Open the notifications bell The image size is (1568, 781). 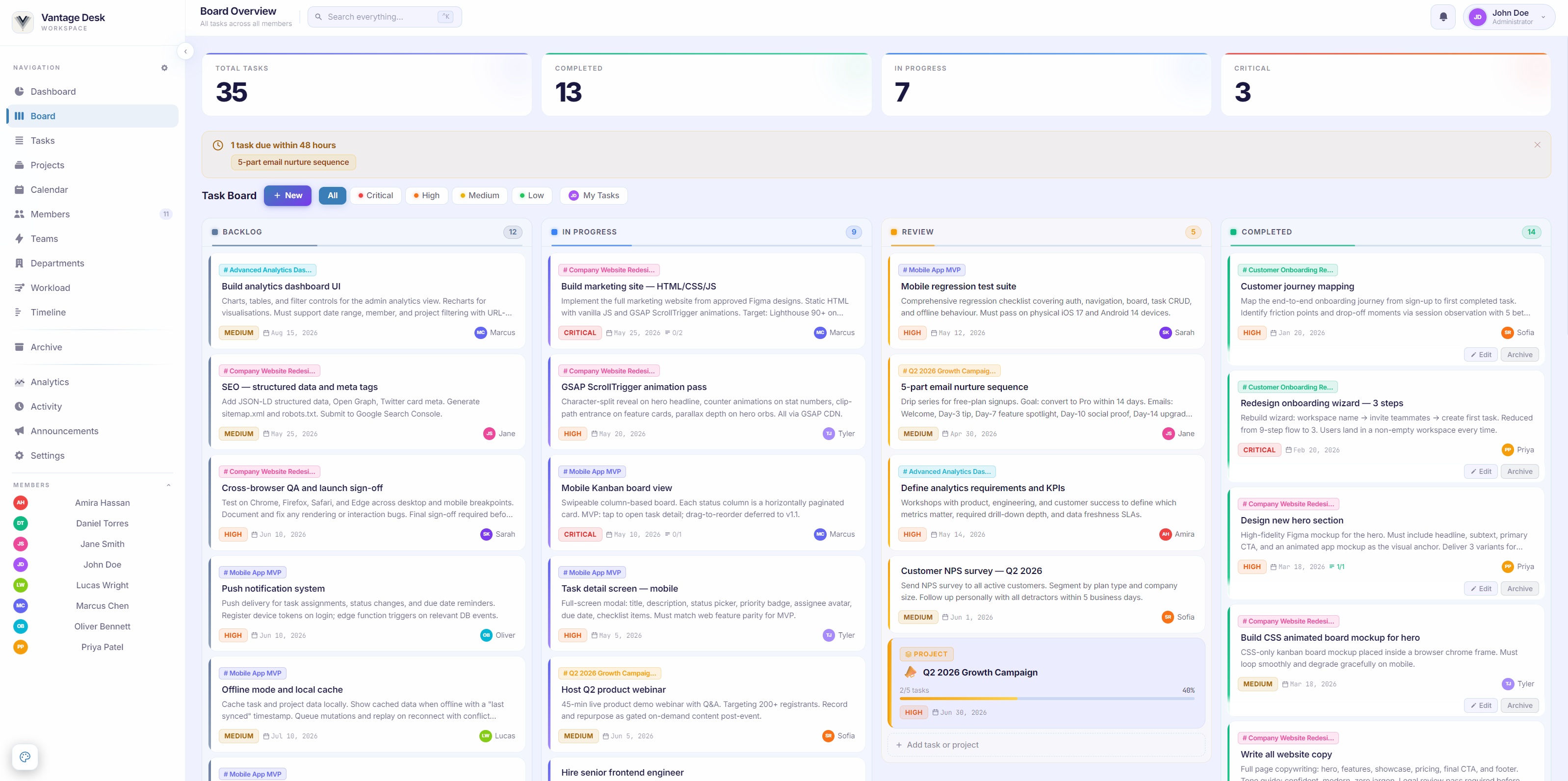pyautogui.click(x=1442, y=17)
